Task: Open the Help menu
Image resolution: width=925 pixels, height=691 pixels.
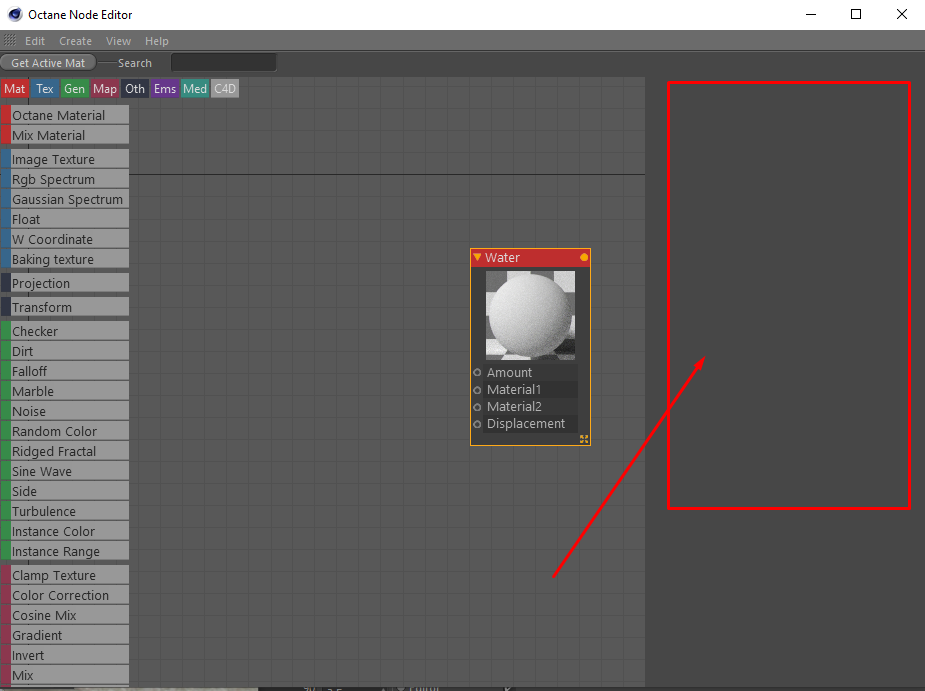Action: 157,41
